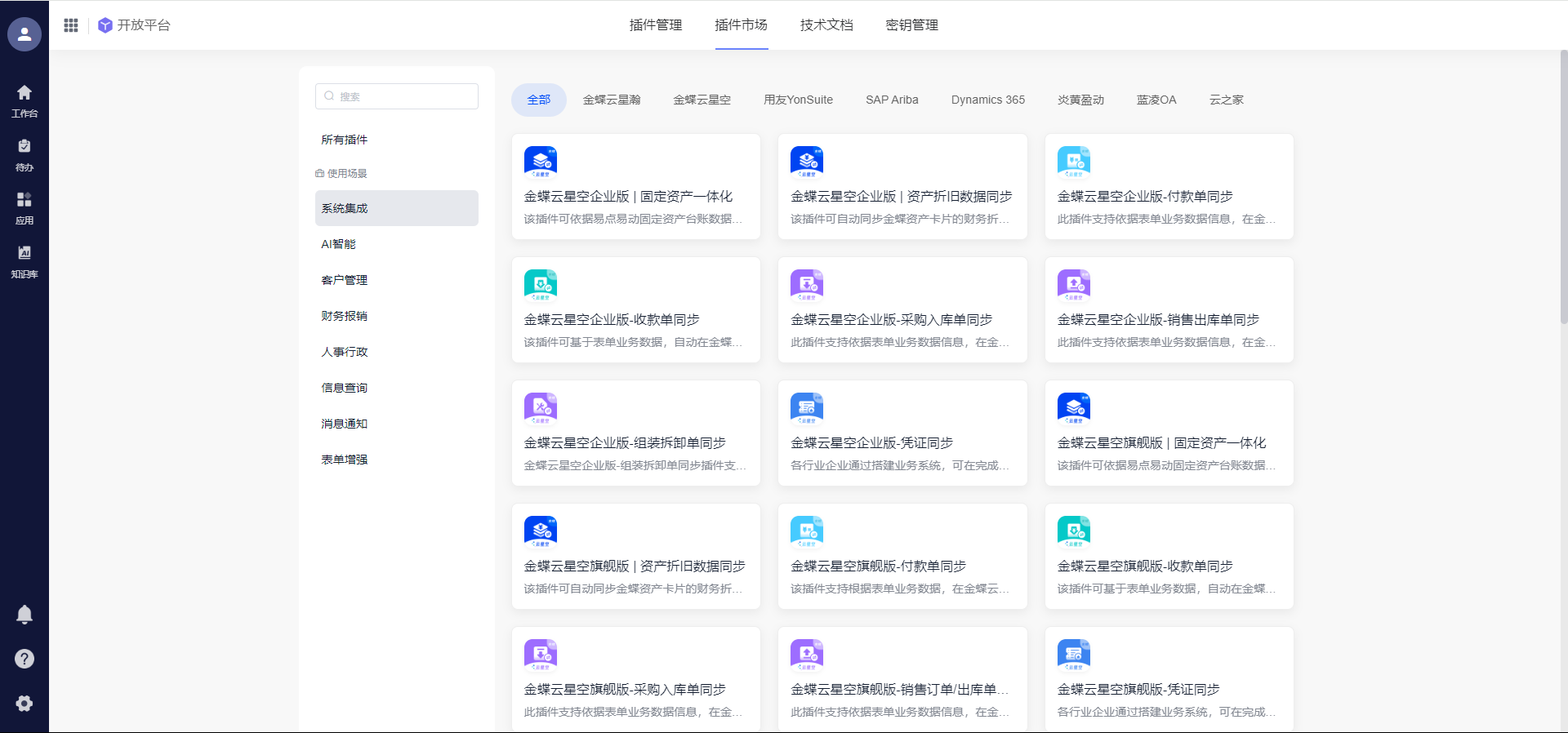1568x733 pixels.
Task: Filter plugins by Dynamics 365
Action: [x=987, y=100]
